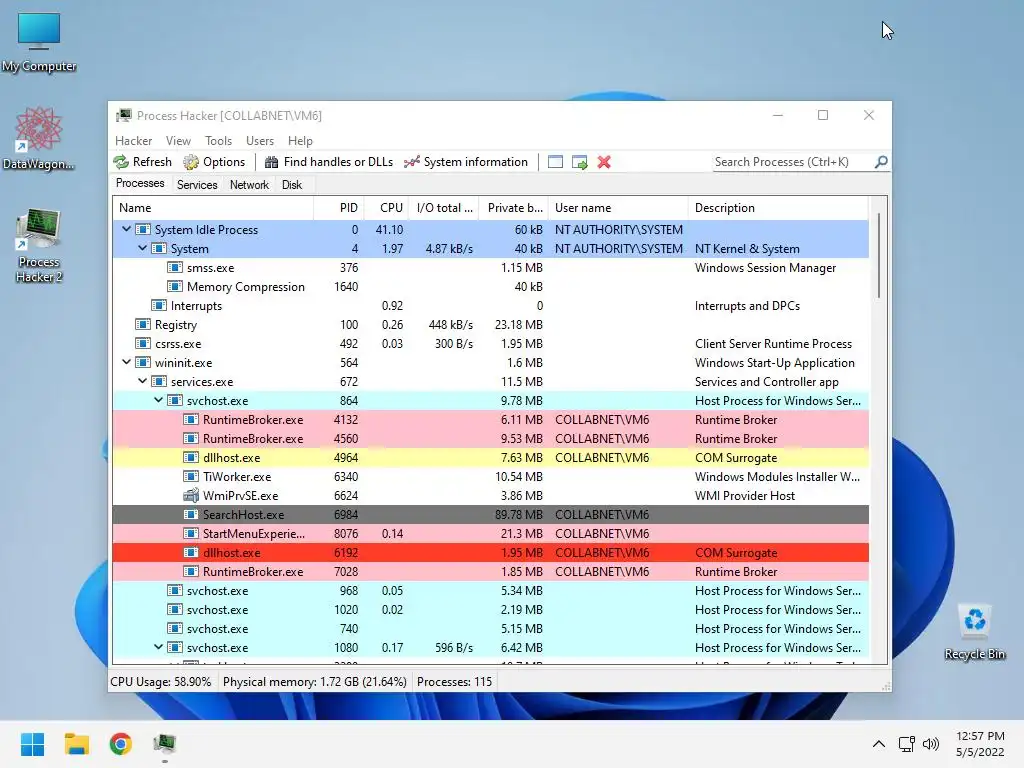
Task: Click Processes: 115 status bar entry
Action: tap(455, 682)
